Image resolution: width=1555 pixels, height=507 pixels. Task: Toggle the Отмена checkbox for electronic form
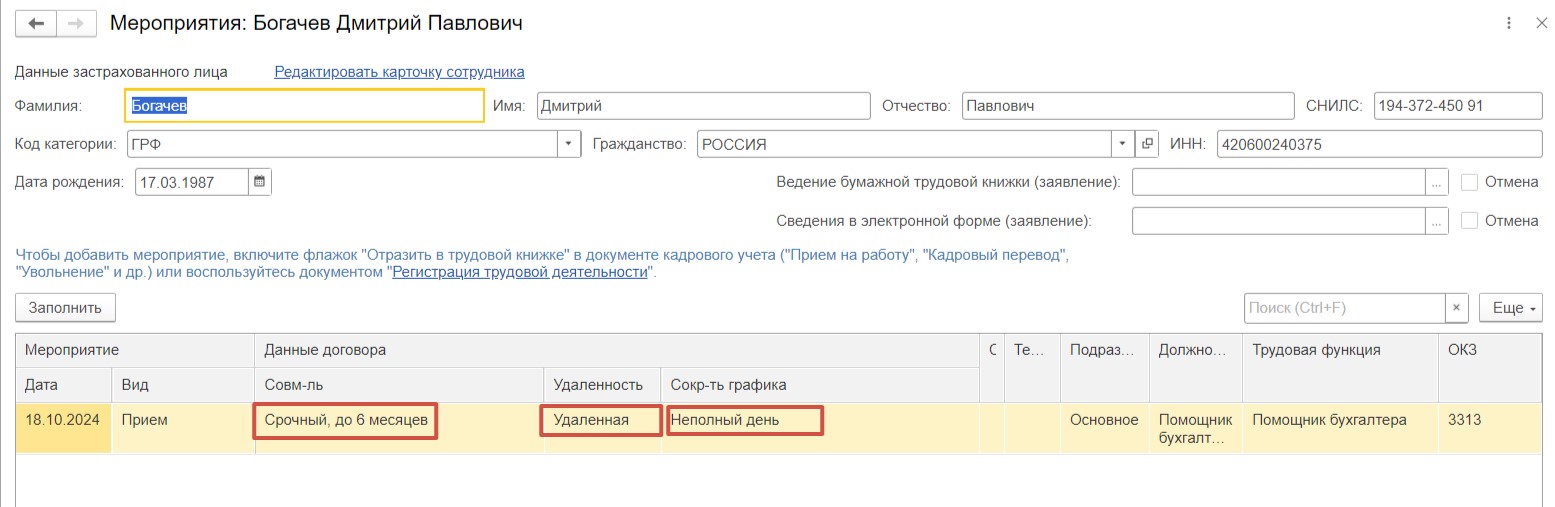1469,220
